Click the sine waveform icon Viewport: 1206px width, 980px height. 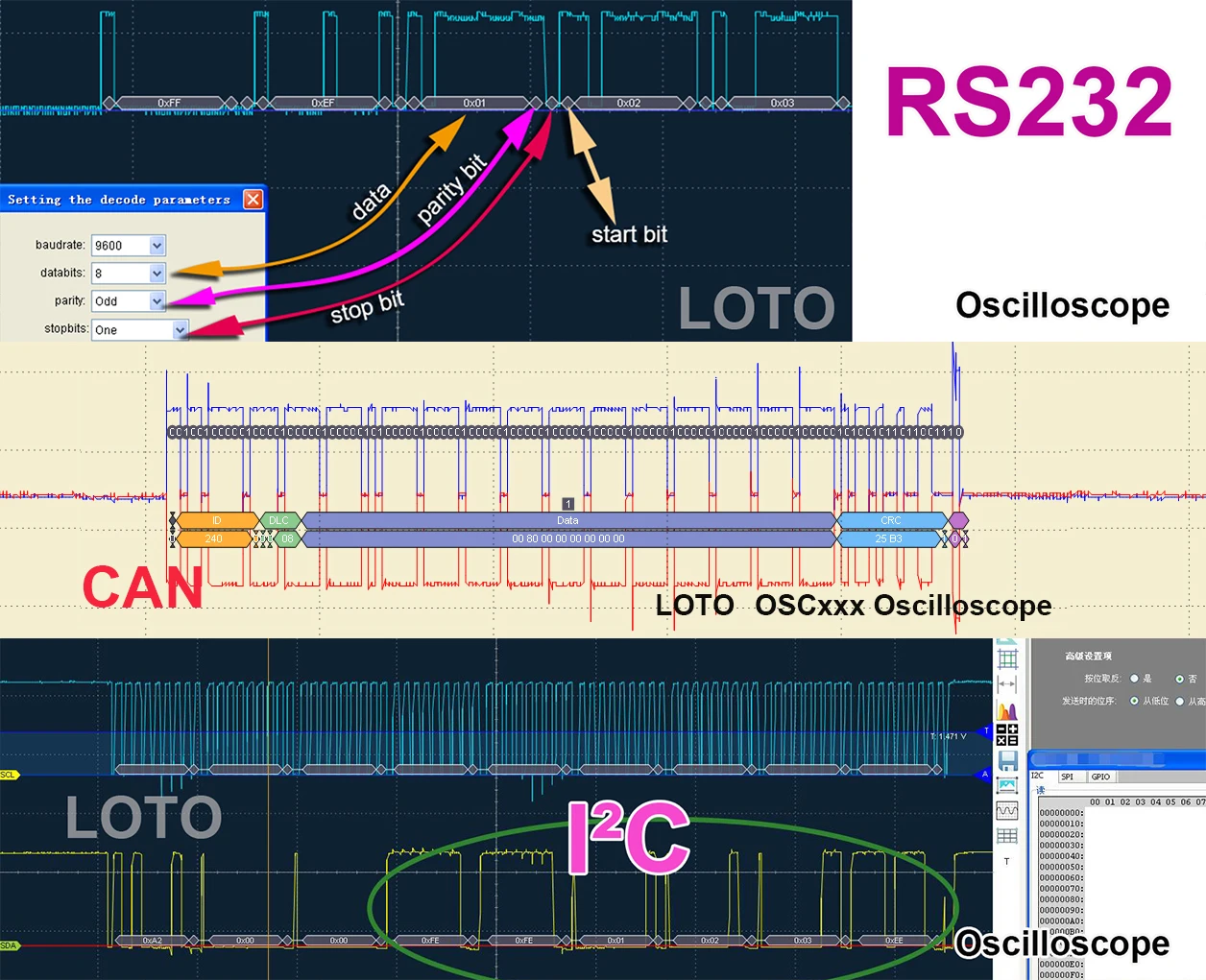[x=1007, y=811]
